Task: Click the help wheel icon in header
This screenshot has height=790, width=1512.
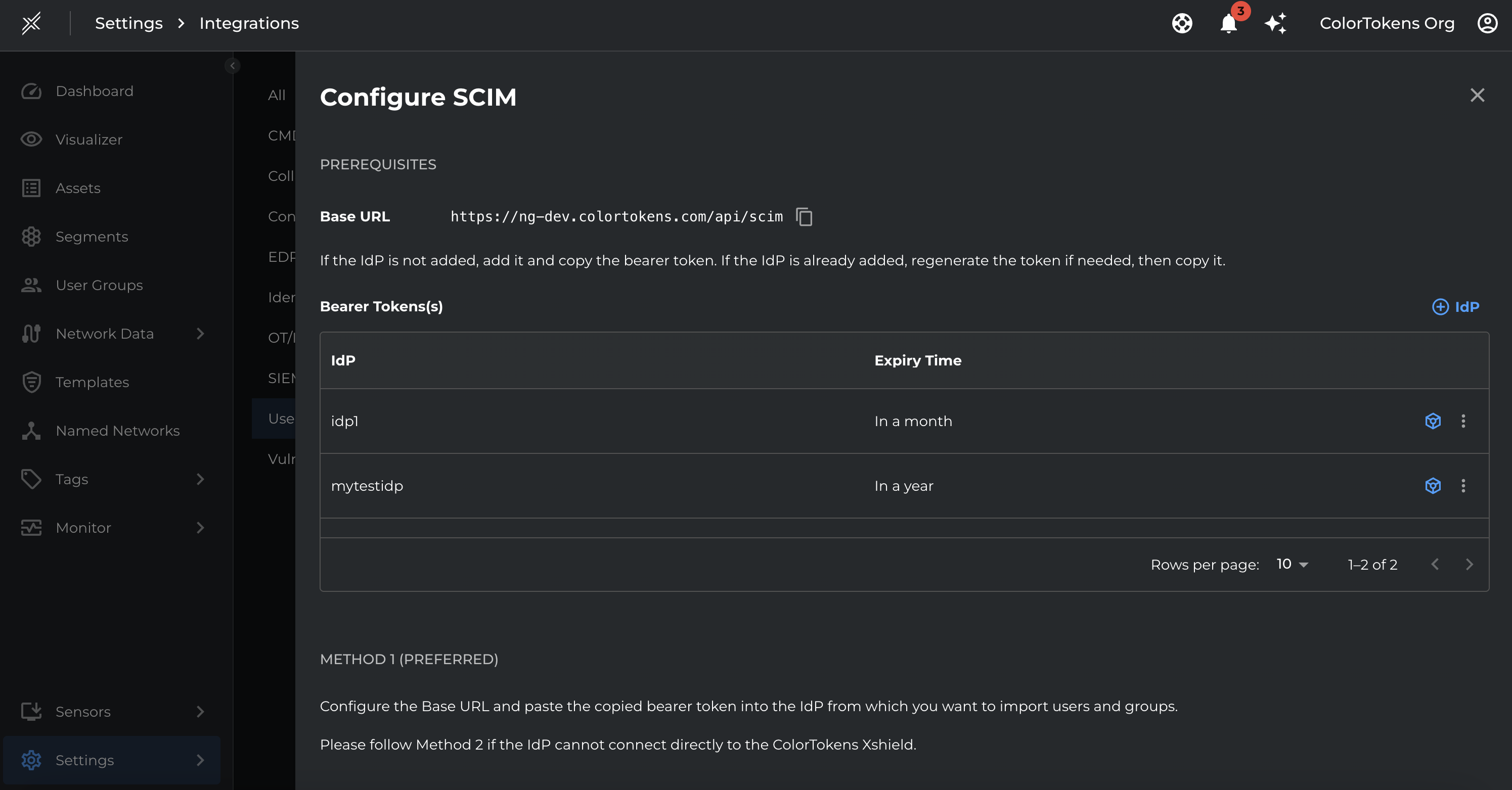Action: point(1182,23)
